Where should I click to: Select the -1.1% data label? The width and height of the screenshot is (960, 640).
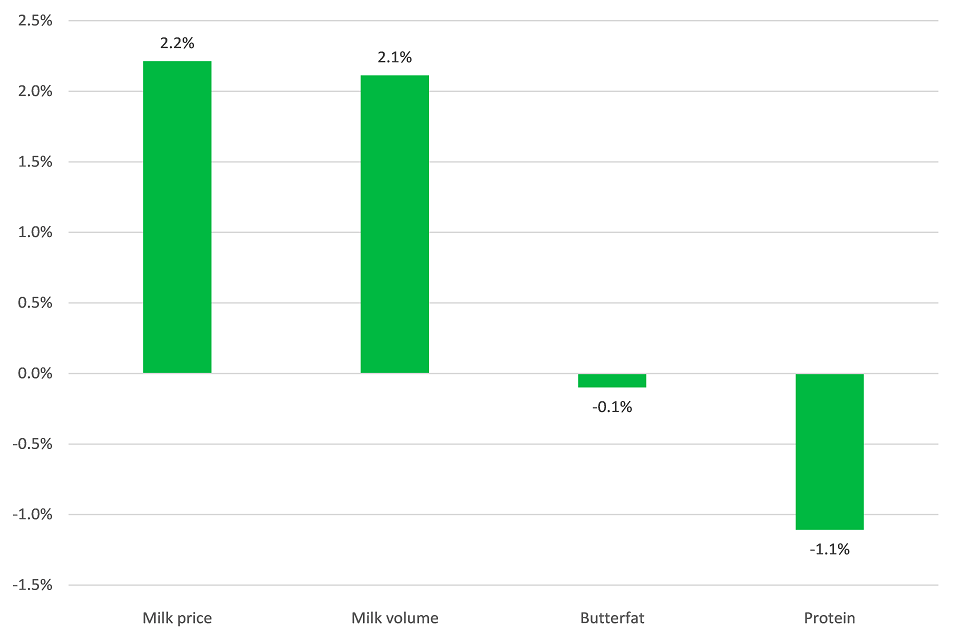(x=829, y=549)
